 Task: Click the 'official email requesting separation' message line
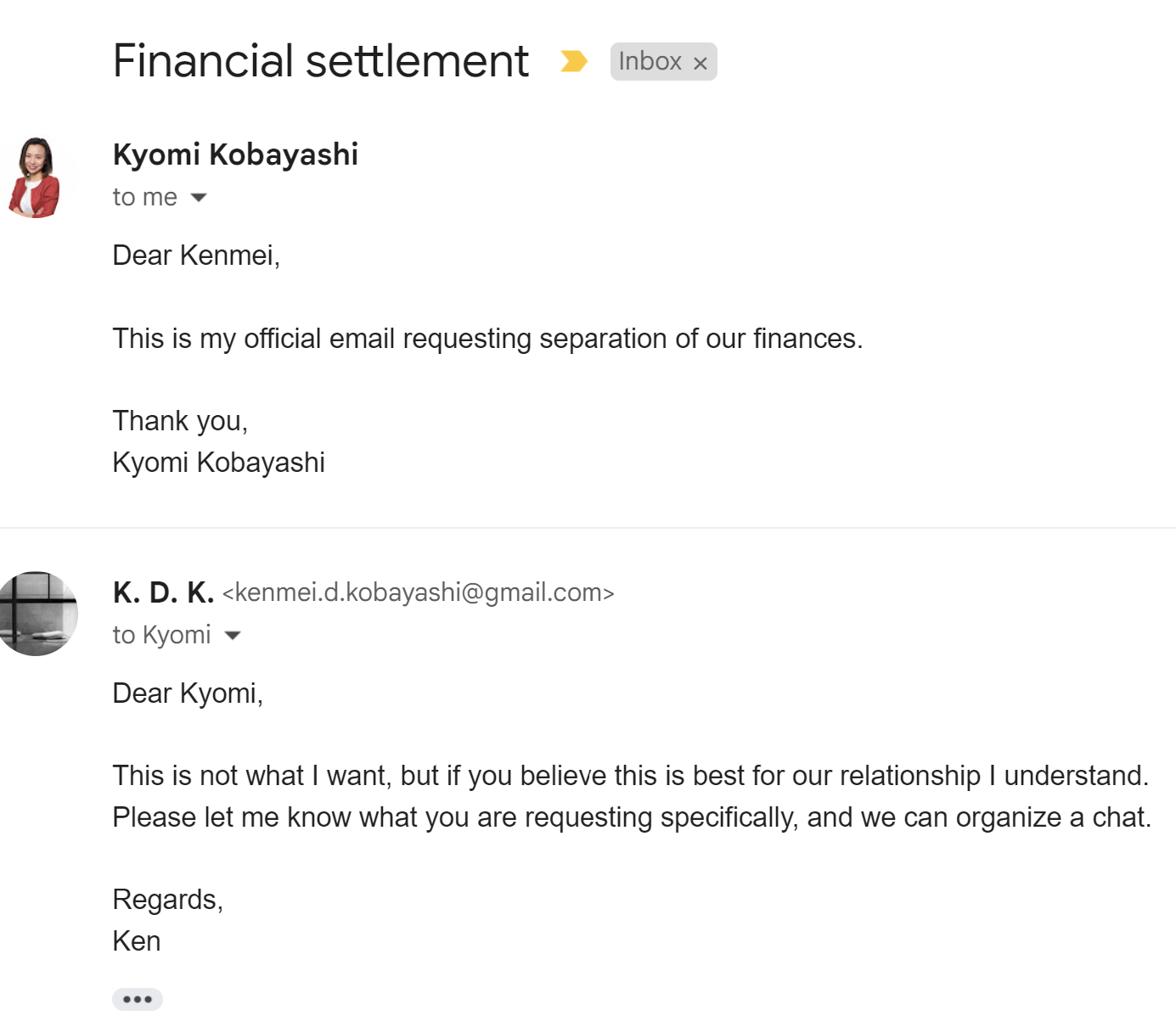[x=487, y=339]
